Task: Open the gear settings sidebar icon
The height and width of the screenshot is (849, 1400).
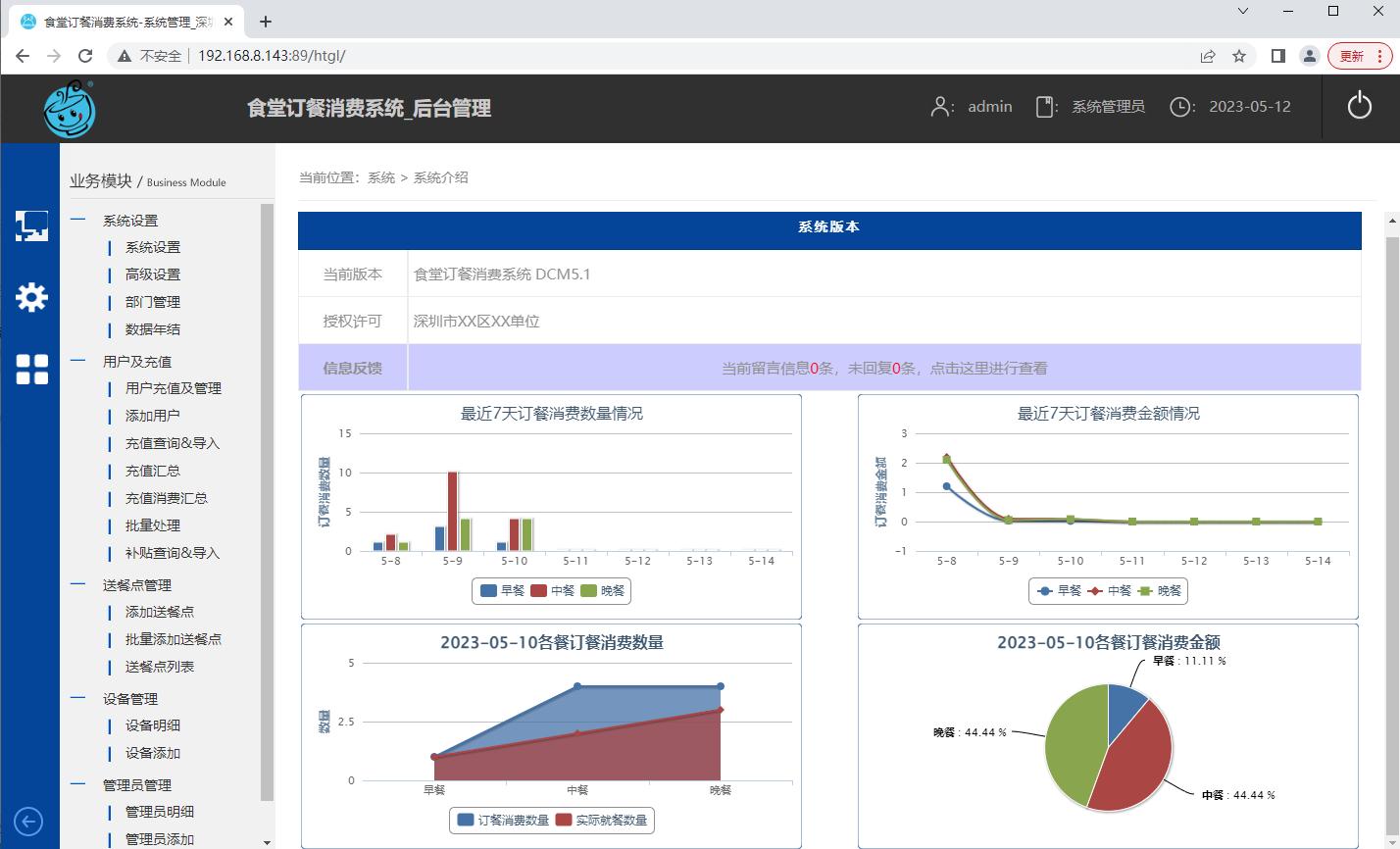Action: point(31,297)
